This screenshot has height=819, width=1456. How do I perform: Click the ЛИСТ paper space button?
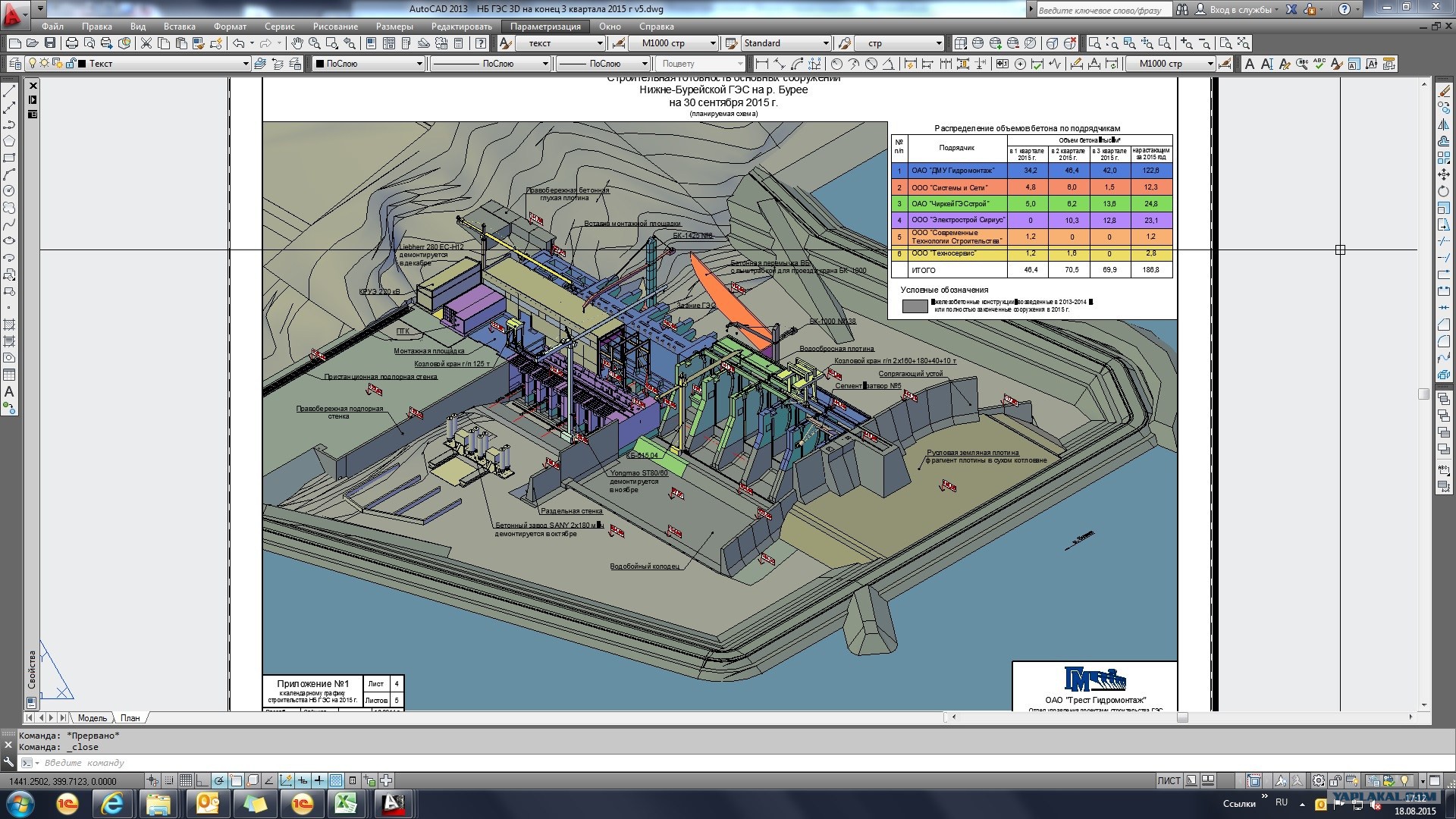(x=1169, y=780)
